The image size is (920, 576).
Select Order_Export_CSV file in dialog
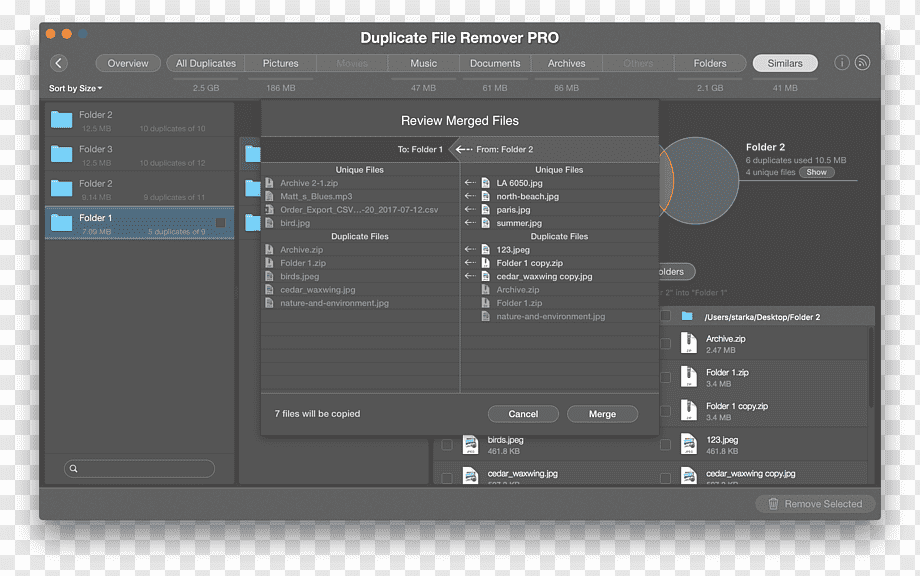point(360,209)
